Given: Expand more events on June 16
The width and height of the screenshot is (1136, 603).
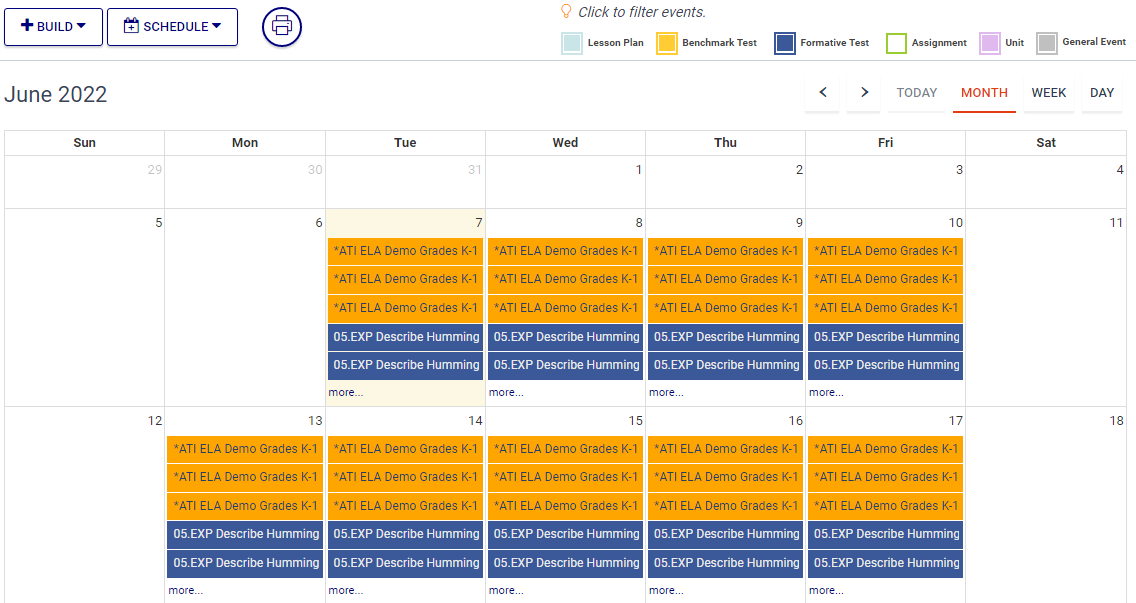Looking at the screenshot, I should coord(666,590).
